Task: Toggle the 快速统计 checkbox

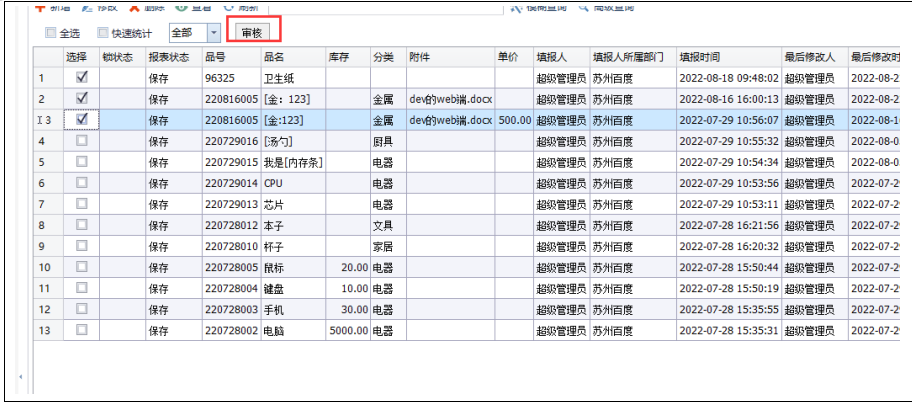Action: pos(103,33)
